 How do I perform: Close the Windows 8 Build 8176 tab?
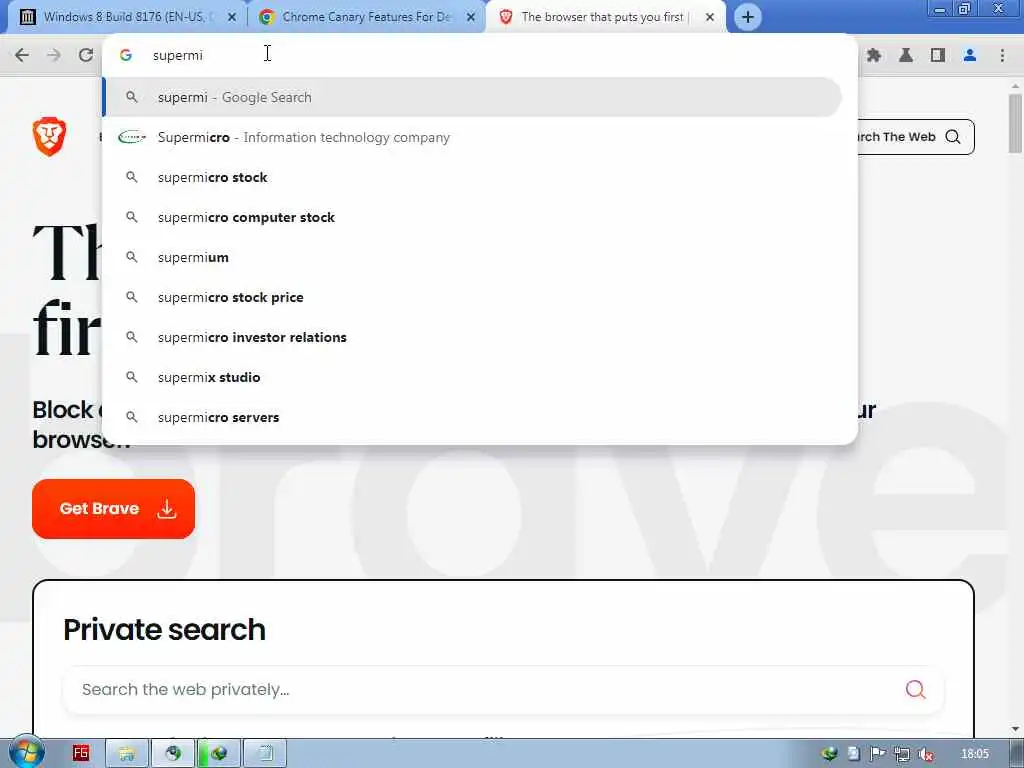point(231,18)
